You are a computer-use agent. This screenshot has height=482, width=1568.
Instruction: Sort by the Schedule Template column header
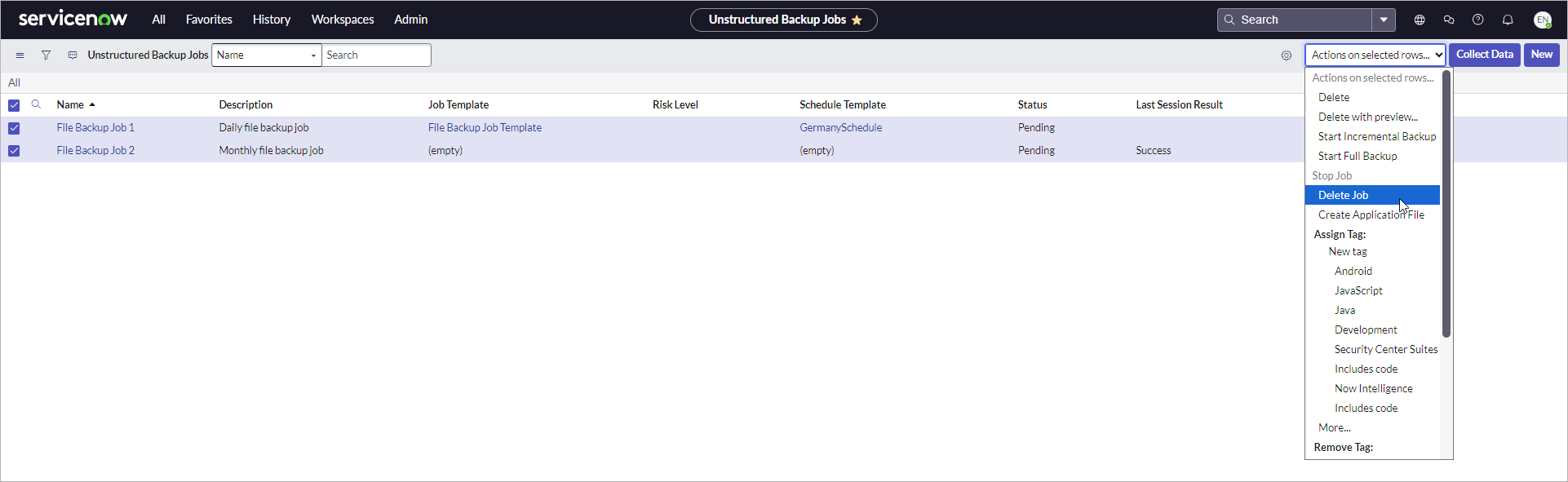click(843, 105)
